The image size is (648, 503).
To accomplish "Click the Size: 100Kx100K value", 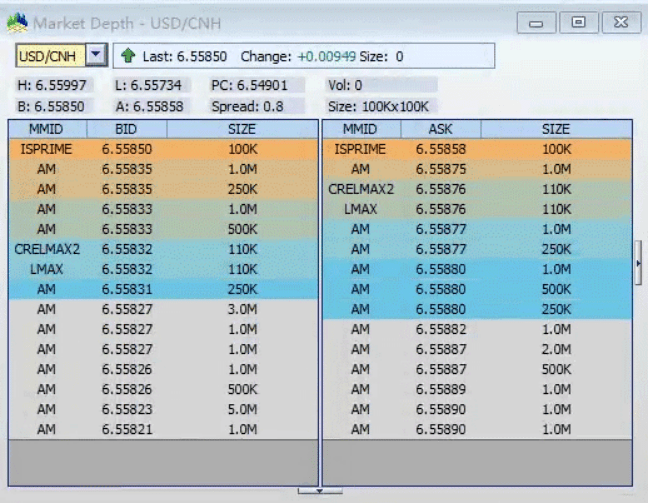I will tap(379, 107).
